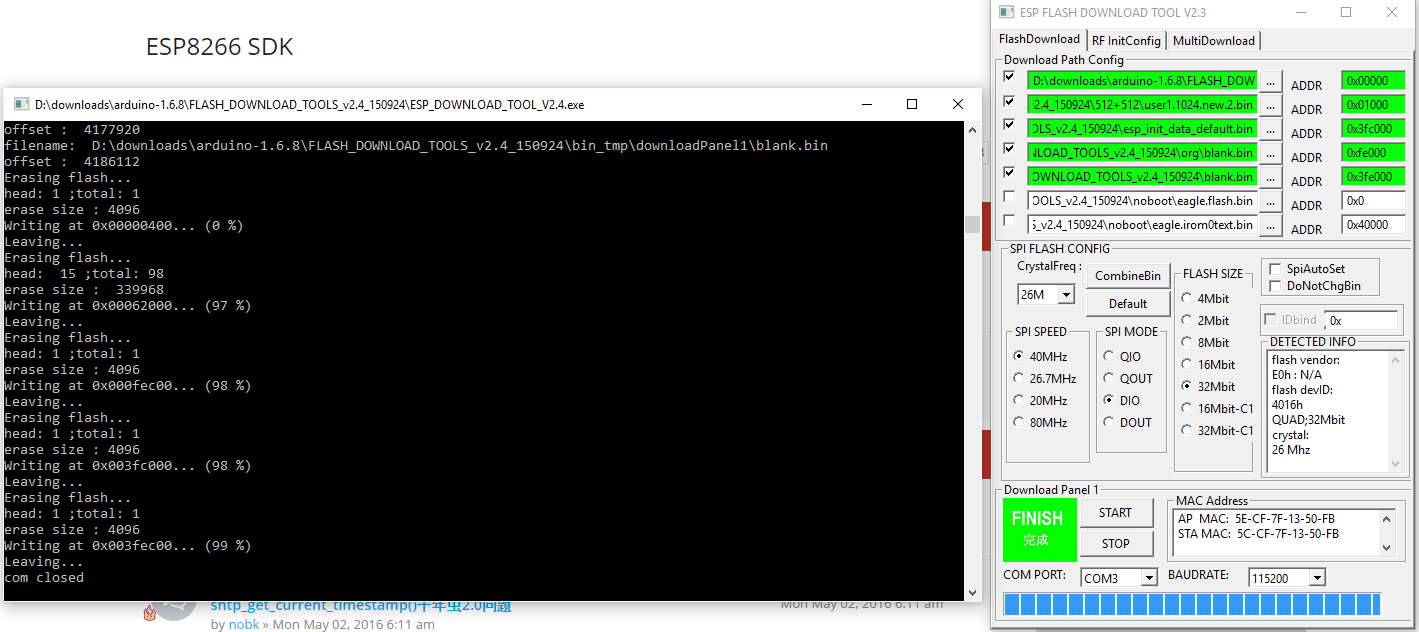Click browse button for eagle.flash.bin path

click(1270, 201)
